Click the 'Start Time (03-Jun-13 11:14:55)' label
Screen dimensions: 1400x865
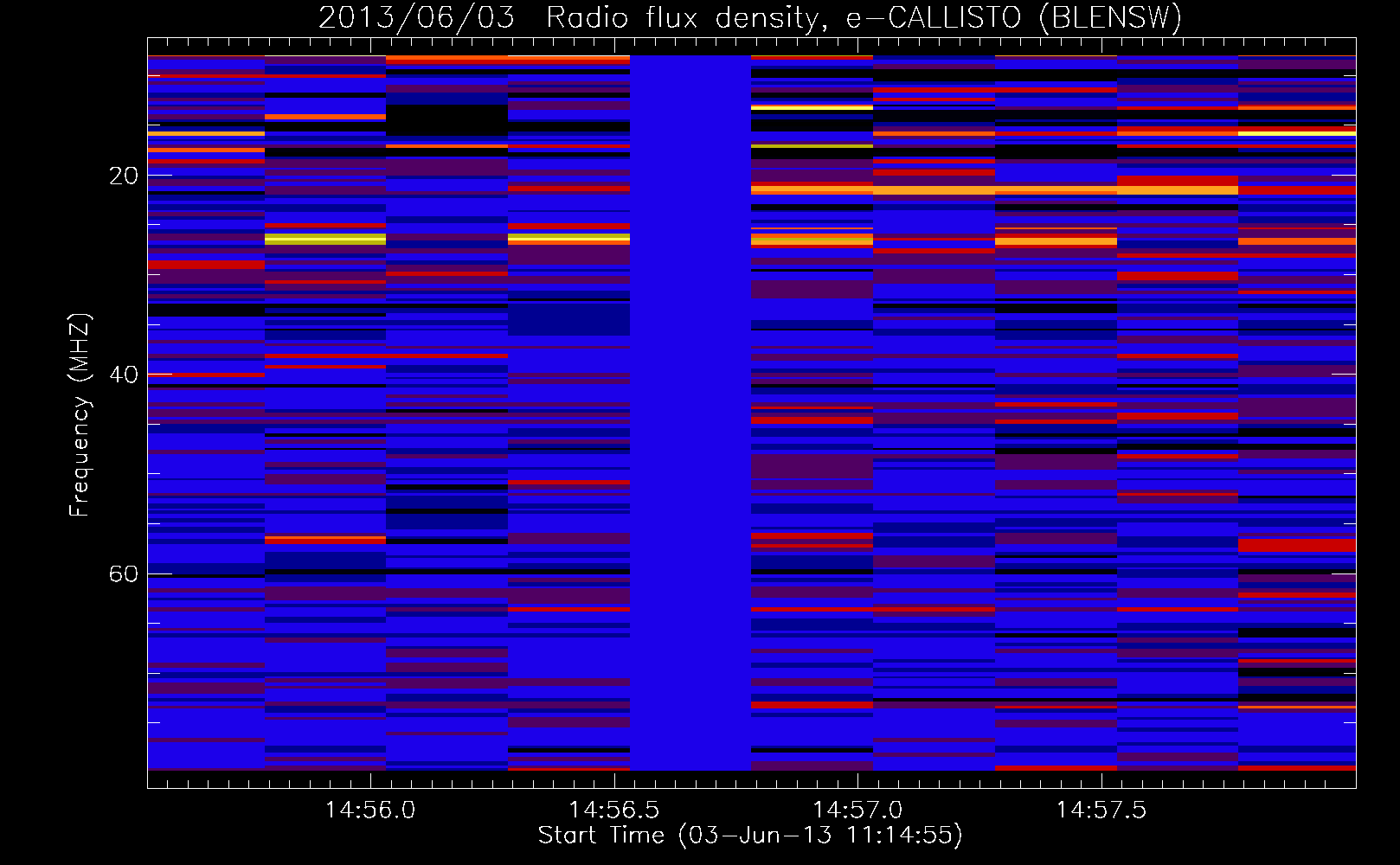(x=750, y=836)
